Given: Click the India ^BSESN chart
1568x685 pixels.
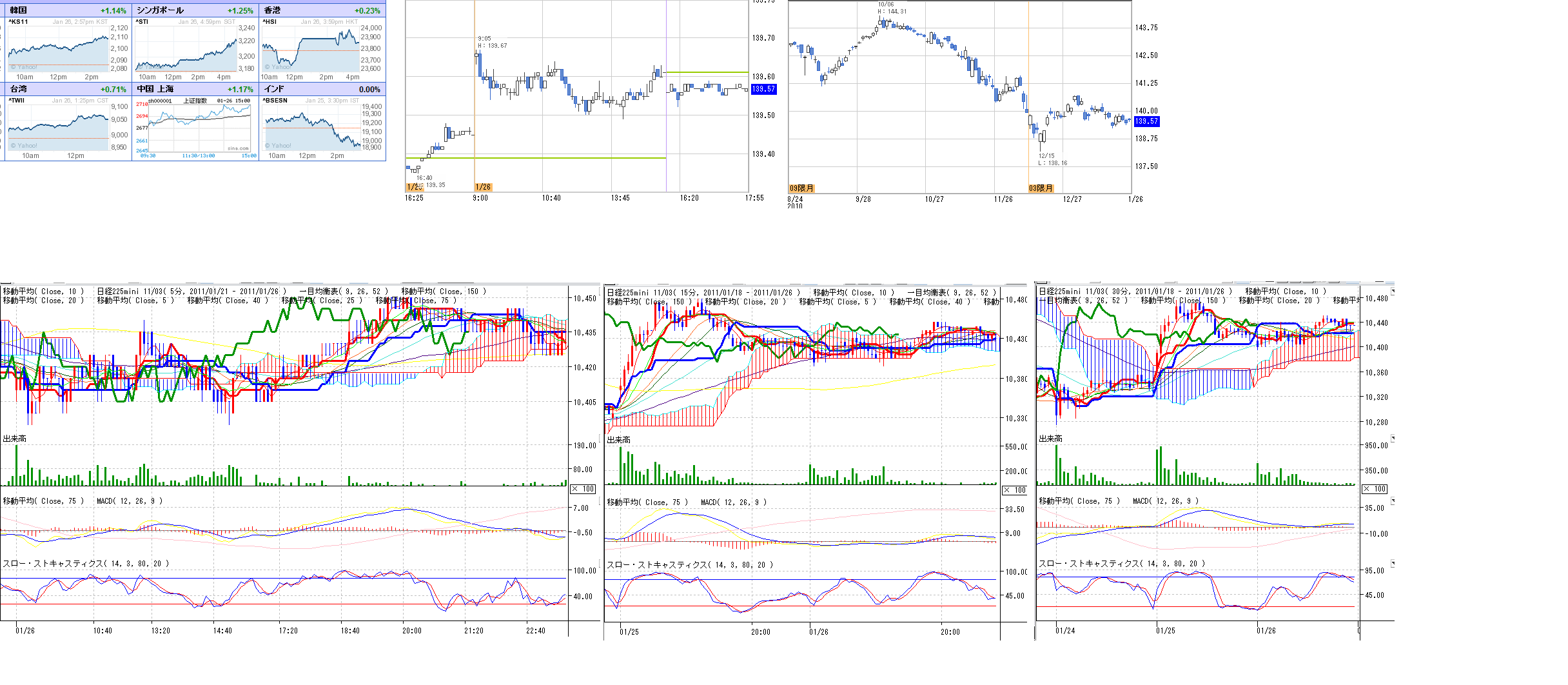Looking at the screenshot, I should (313, 126).
